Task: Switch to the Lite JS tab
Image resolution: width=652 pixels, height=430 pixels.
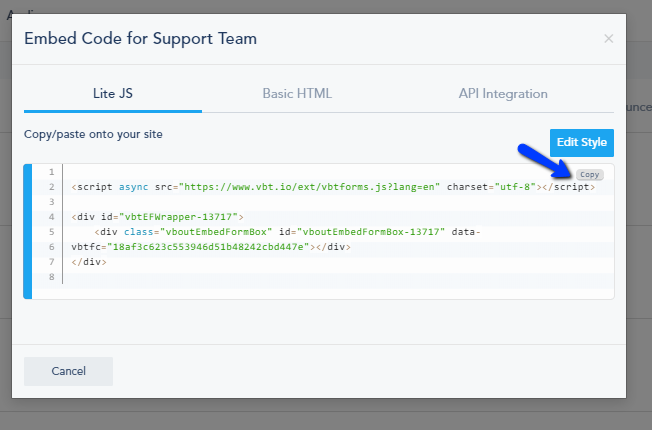Action: 113,94
